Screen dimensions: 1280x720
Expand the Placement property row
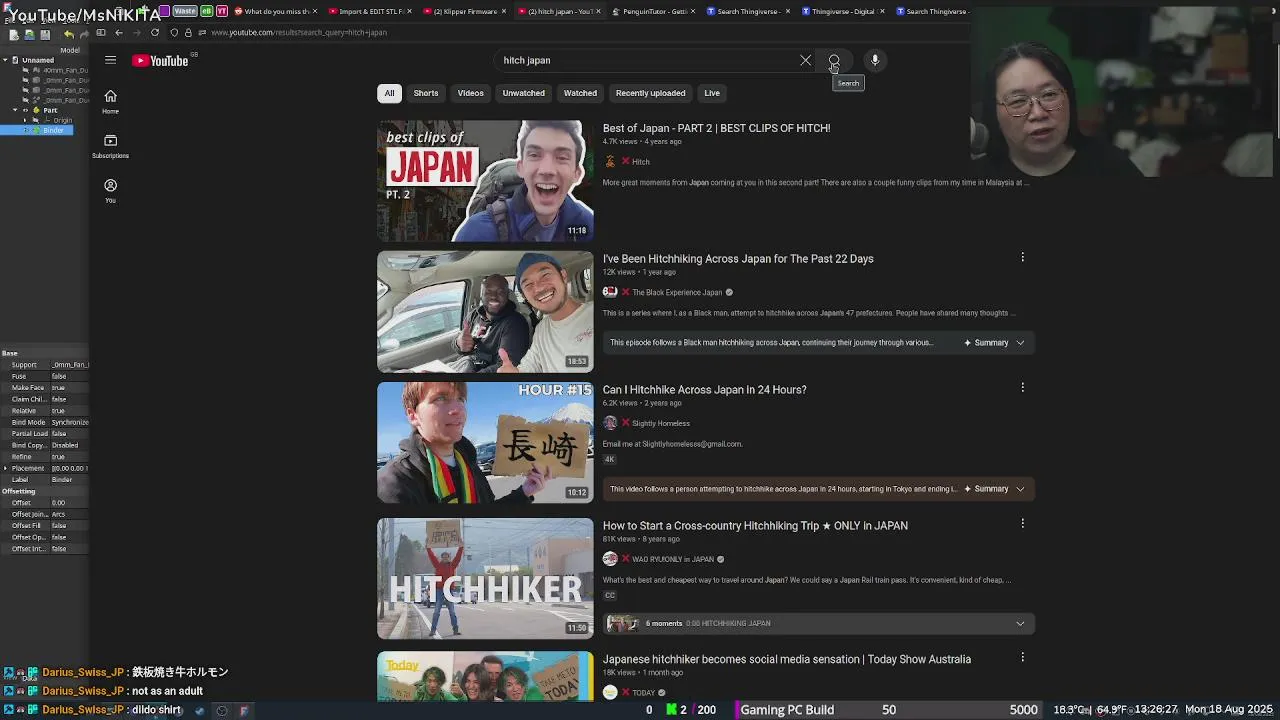tap(5, 468)
